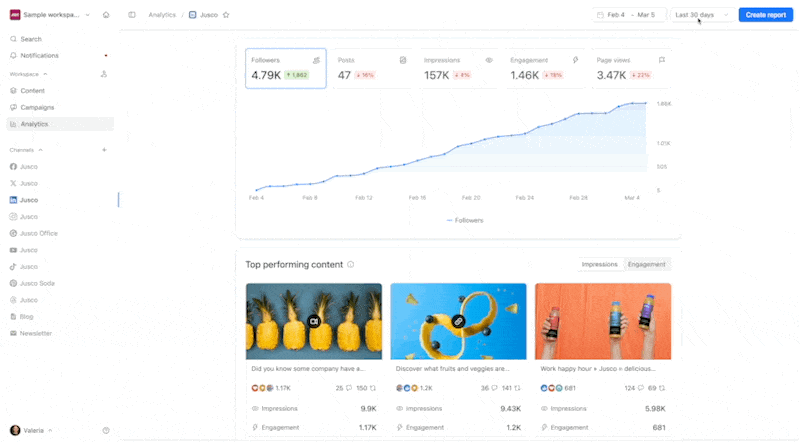The width and height of the screenshot is (800, 442).
Task: Go to Content in the sidebar
Action: (32, 90)
